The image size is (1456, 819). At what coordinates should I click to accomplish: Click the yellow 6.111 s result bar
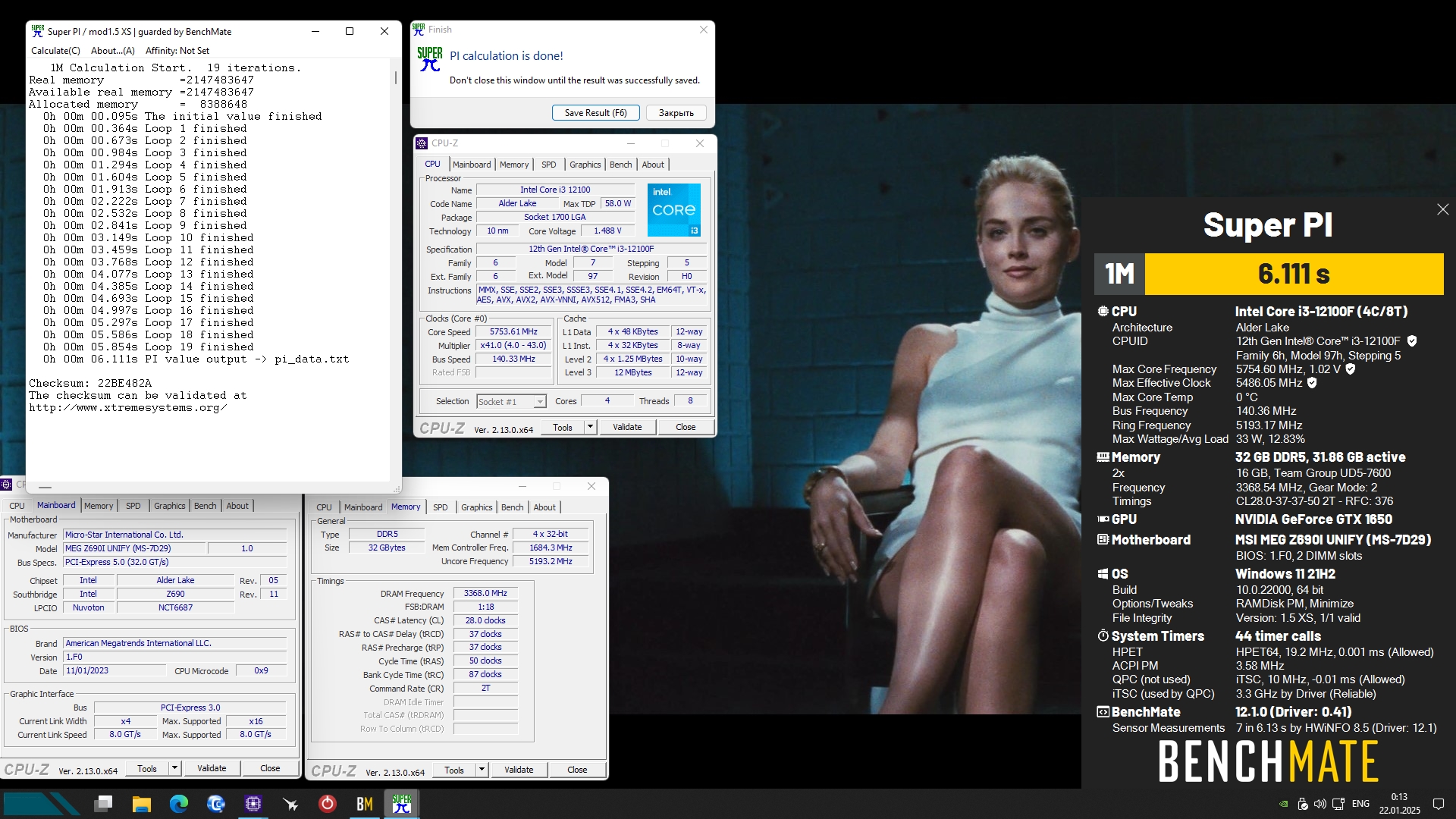click(1294, 274)
